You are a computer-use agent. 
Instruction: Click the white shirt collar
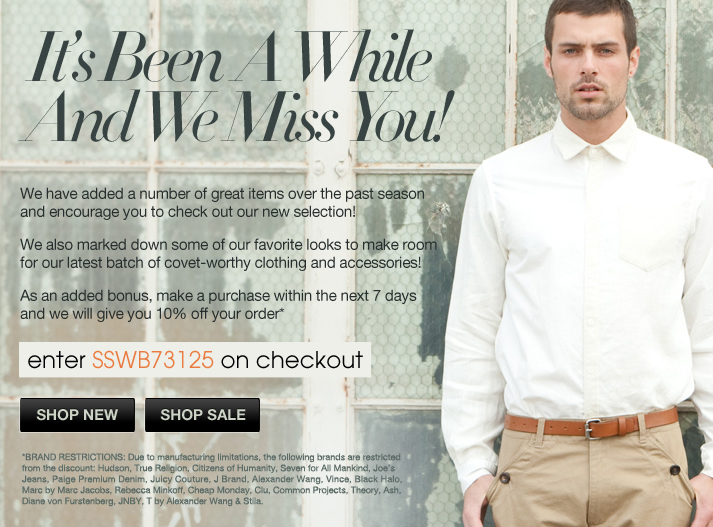[593, 139]
